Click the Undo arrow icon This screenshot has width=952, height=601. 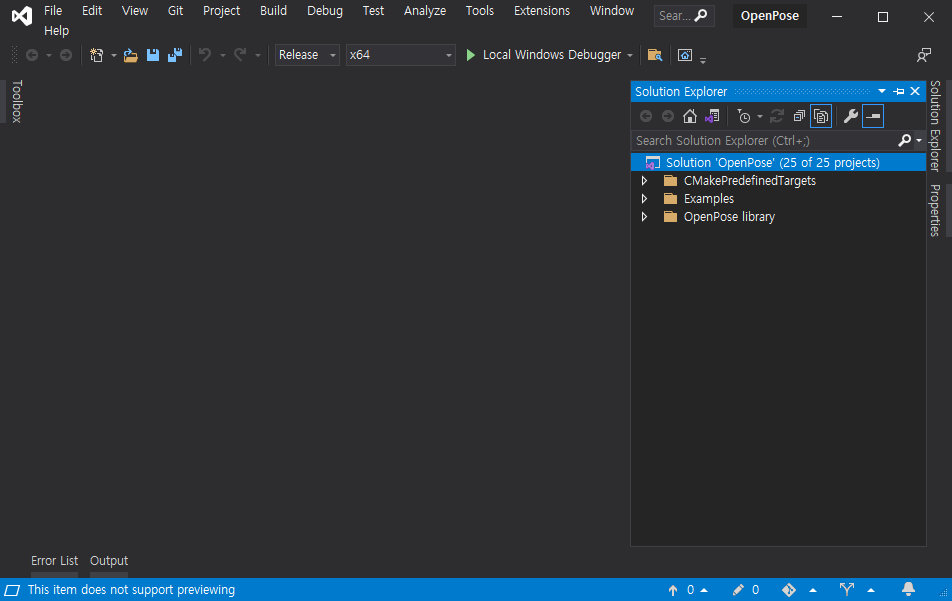pos(205,55)
